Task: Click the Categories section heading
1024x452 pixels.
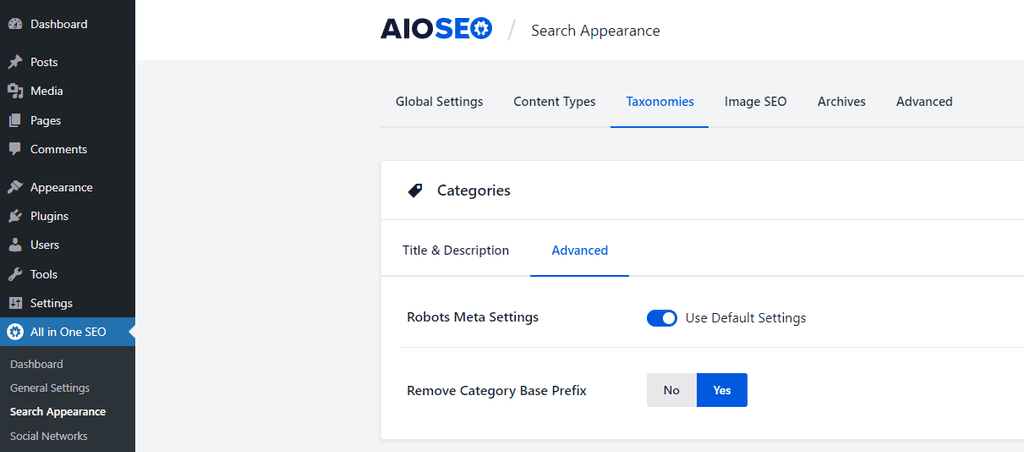Action: (473, 191)
